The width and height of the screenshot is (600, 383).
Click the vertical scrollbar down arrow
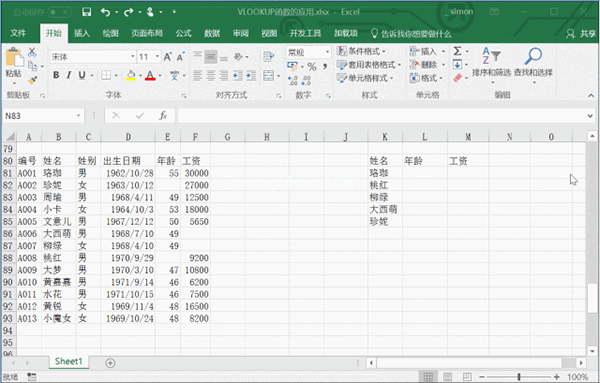point(592,350)
